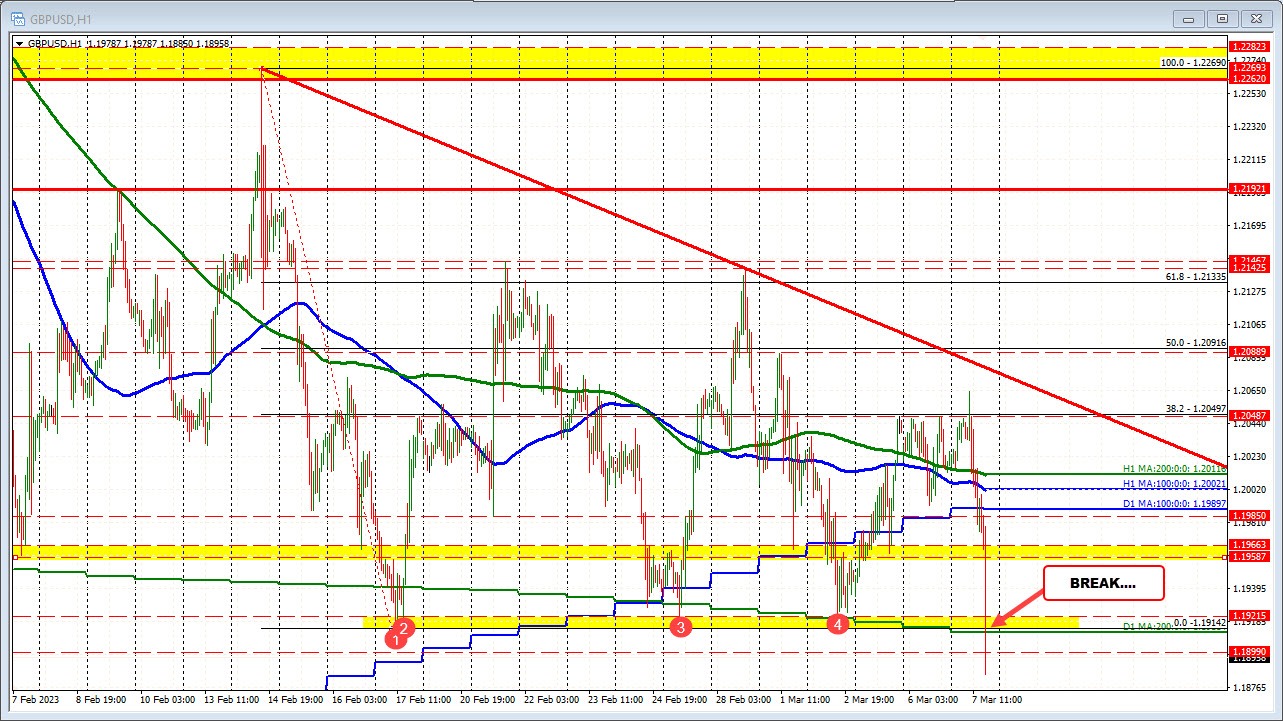Click the red price tag 1.19663

[x=1250, y=545]
